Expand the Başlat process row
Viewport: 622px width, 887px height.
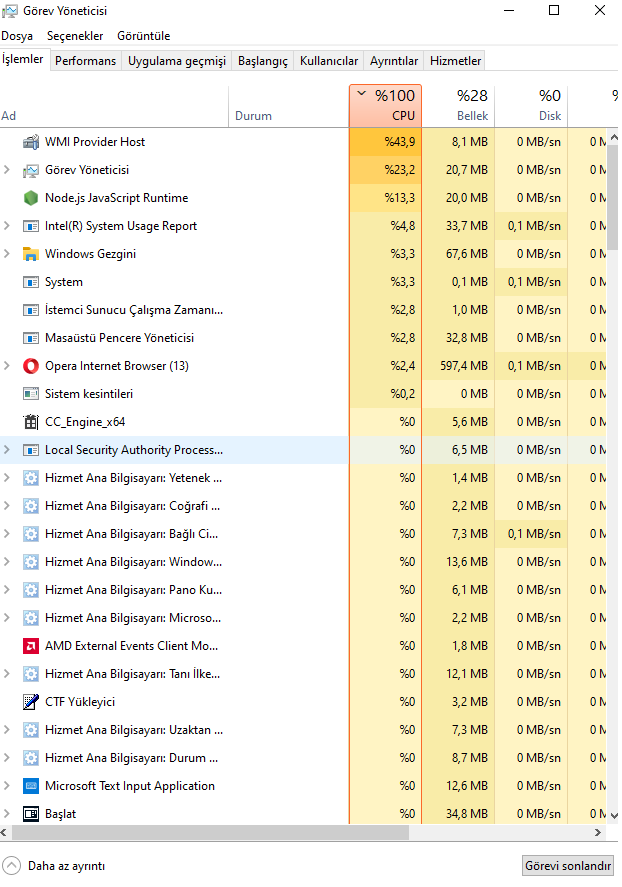(7, 814)
